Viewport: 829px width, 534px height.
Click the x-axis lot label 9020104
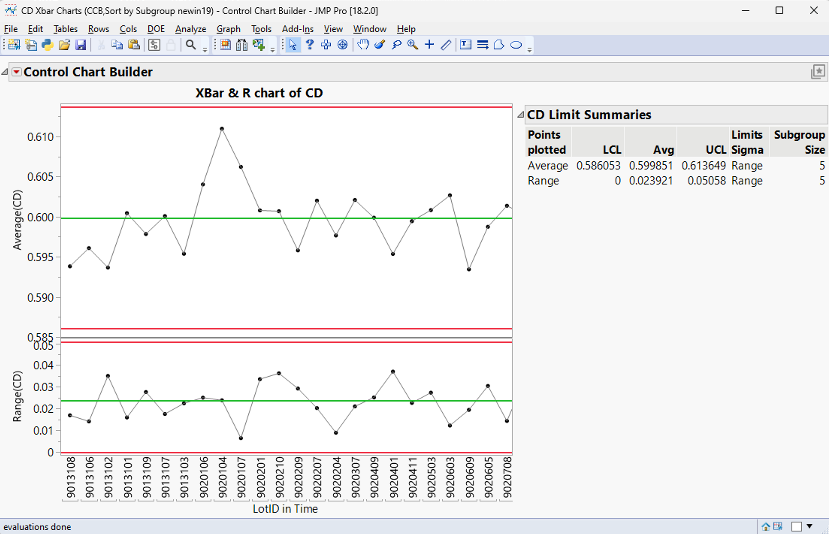tap(222, 478)
